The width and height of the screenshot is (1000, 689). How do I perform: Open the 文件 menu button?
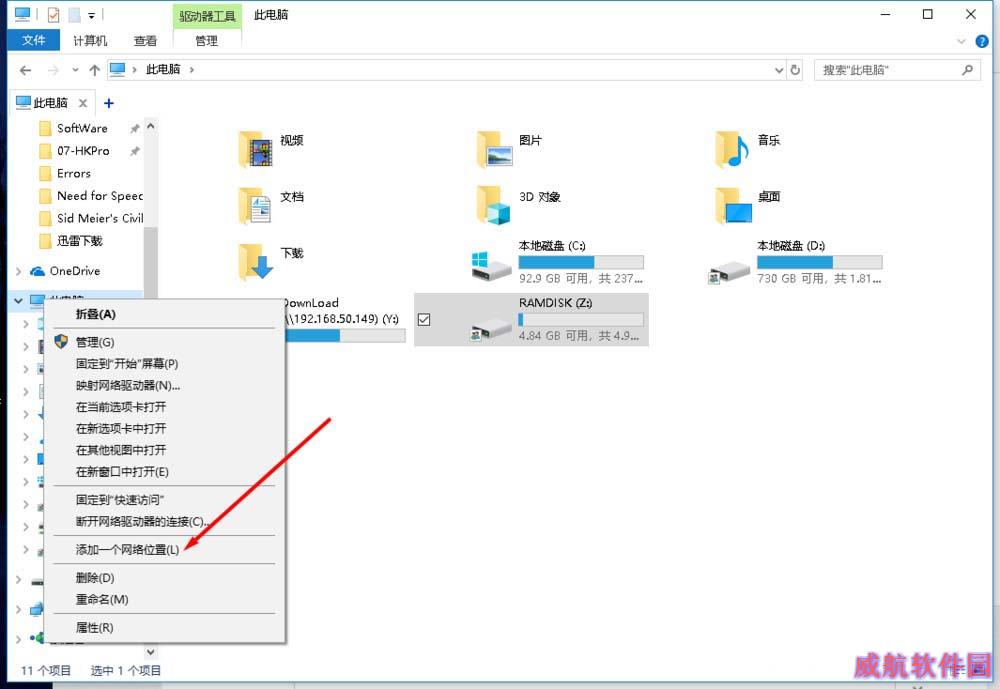[x=34, y=41]
